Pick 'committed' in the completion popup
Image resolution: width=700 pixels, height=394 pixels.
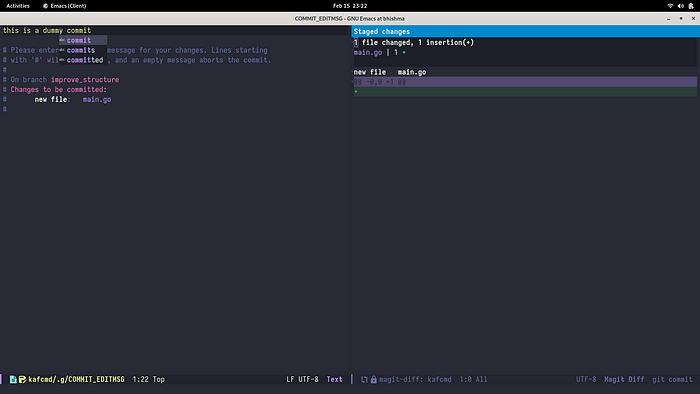pos(83,60)
